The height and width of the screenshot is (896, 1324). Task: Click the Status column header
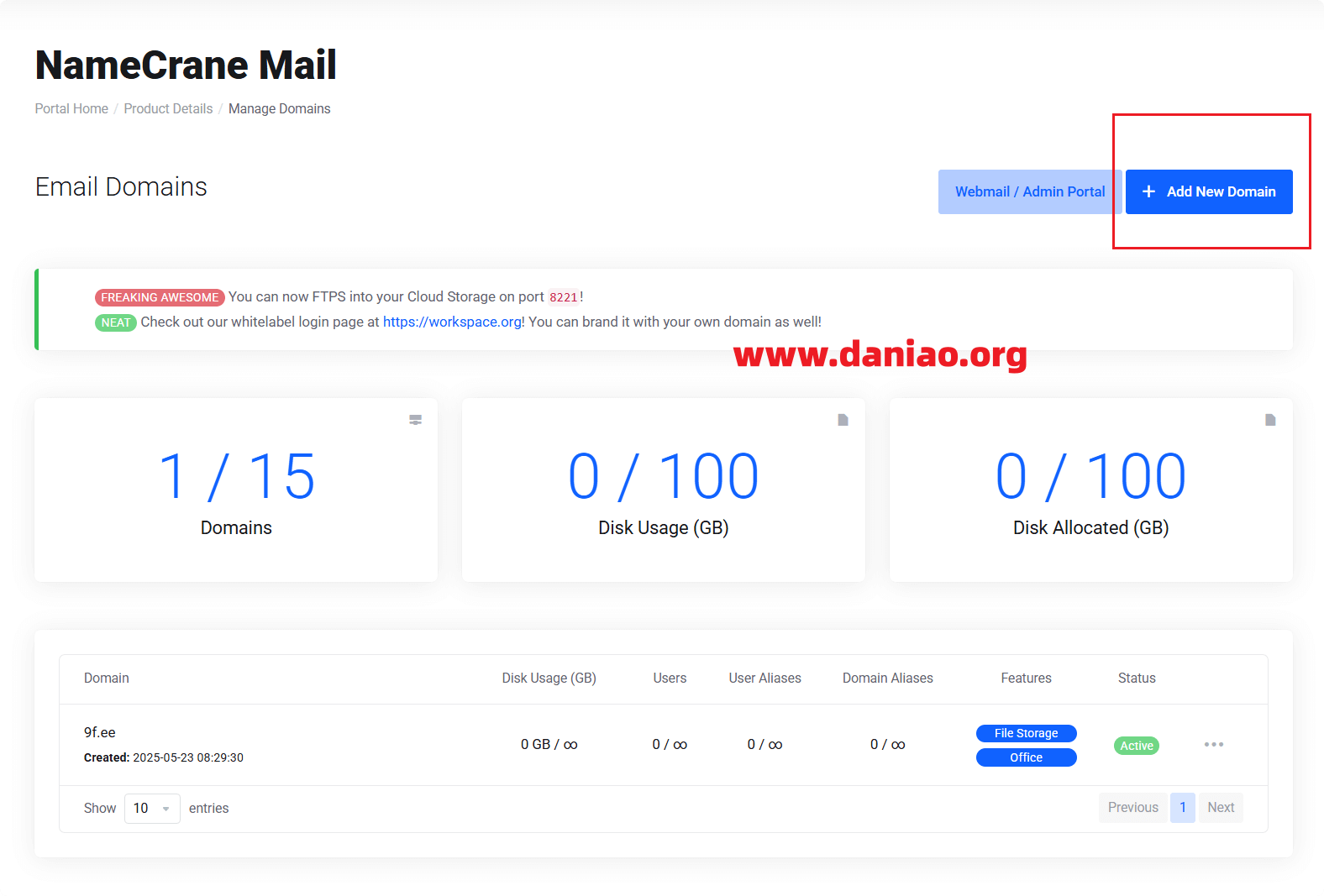tap(1137, 678)
